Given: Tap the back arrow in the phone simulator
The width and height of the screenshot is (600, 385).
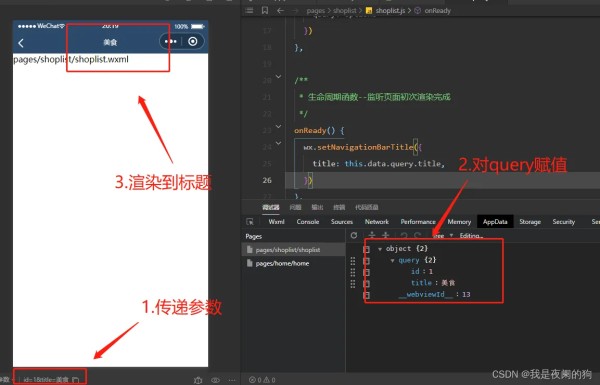Looking at the screenshot, I should [21, 43].
